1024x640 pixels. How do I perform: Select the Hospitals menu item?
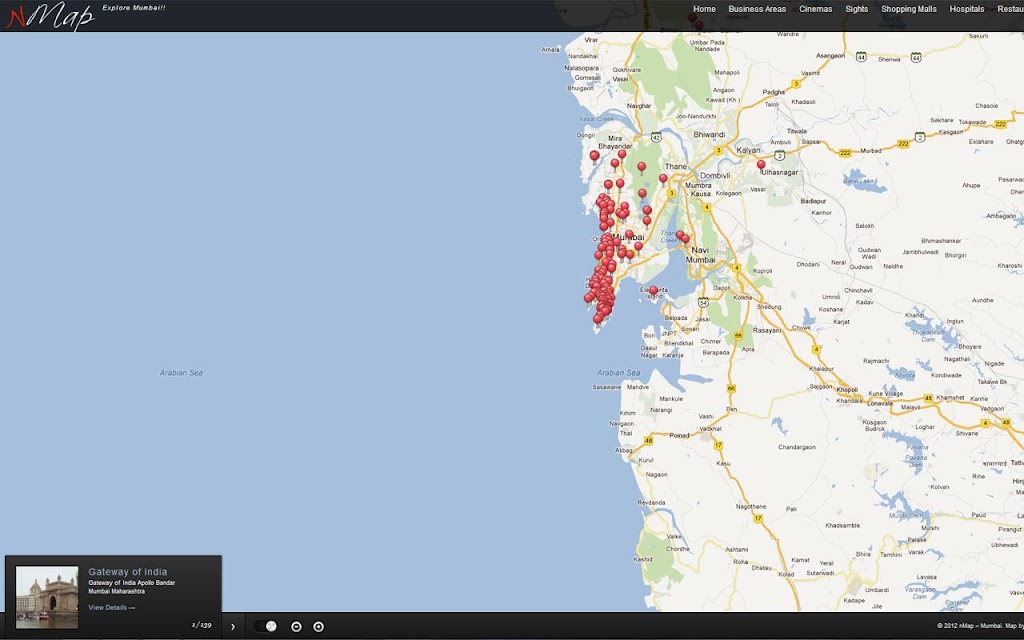pyautogui.click(x=967, y=9)
